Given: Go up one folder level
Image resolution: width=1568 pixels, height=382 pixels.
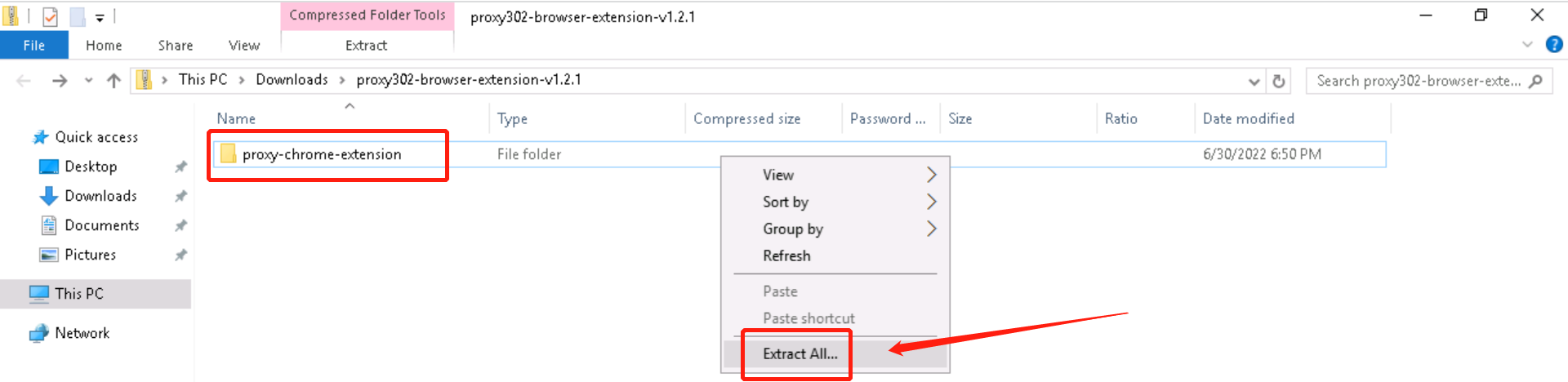Looking at the screenshot, I should [x=114, y=80].
